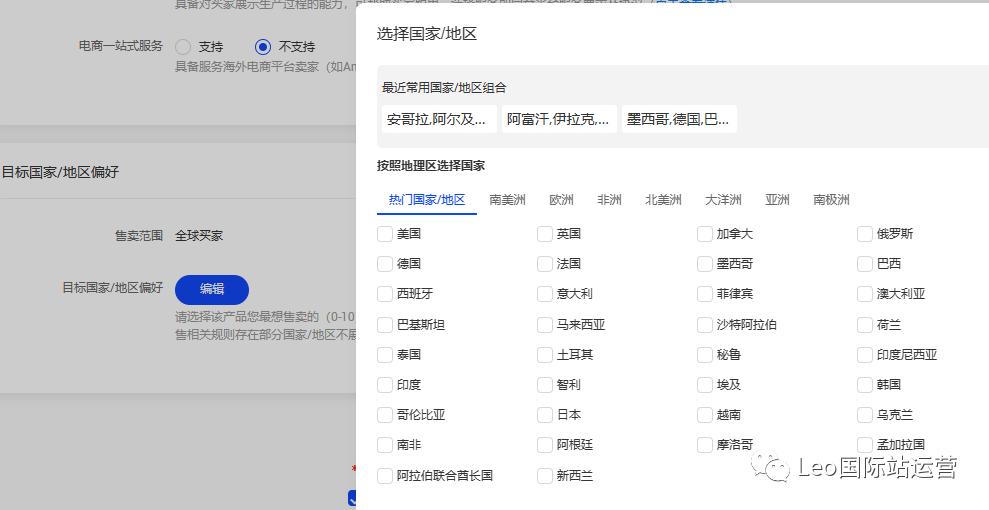
Task: Tick the 泰国 checkbox
Action: tap(385, 354)
